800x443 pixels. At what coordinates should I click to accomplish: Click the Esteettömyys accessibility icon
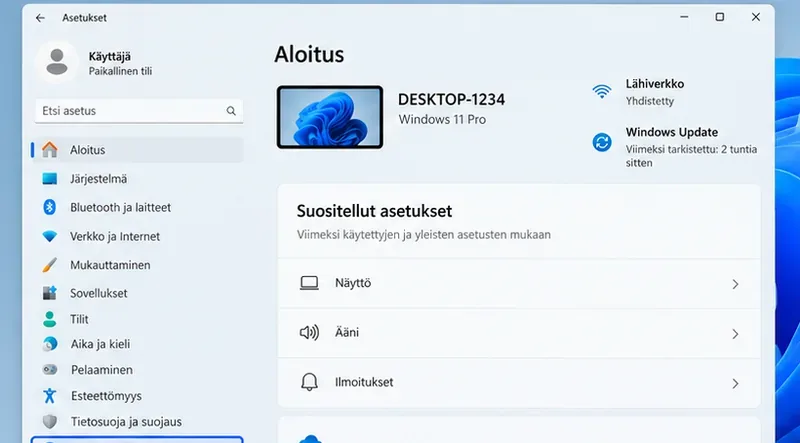coord(49,396)
